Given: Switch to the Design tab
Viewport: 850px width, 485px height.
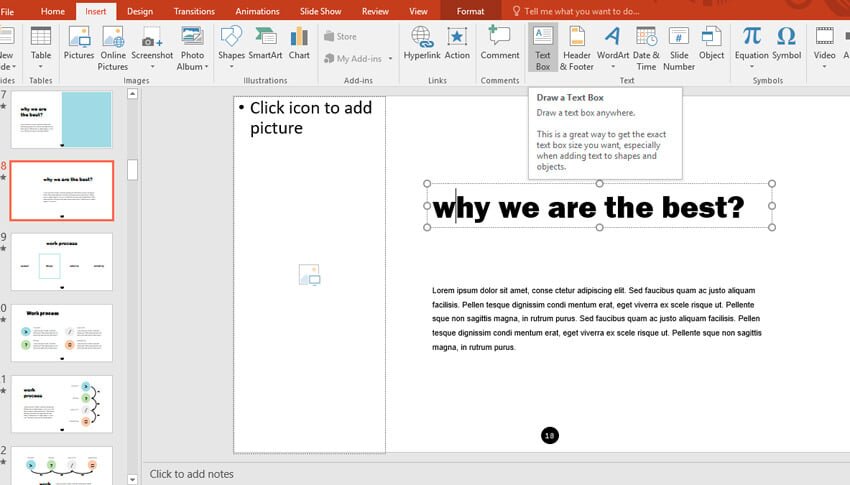Looking at the screenshot, I should click(x=140, y=11).
